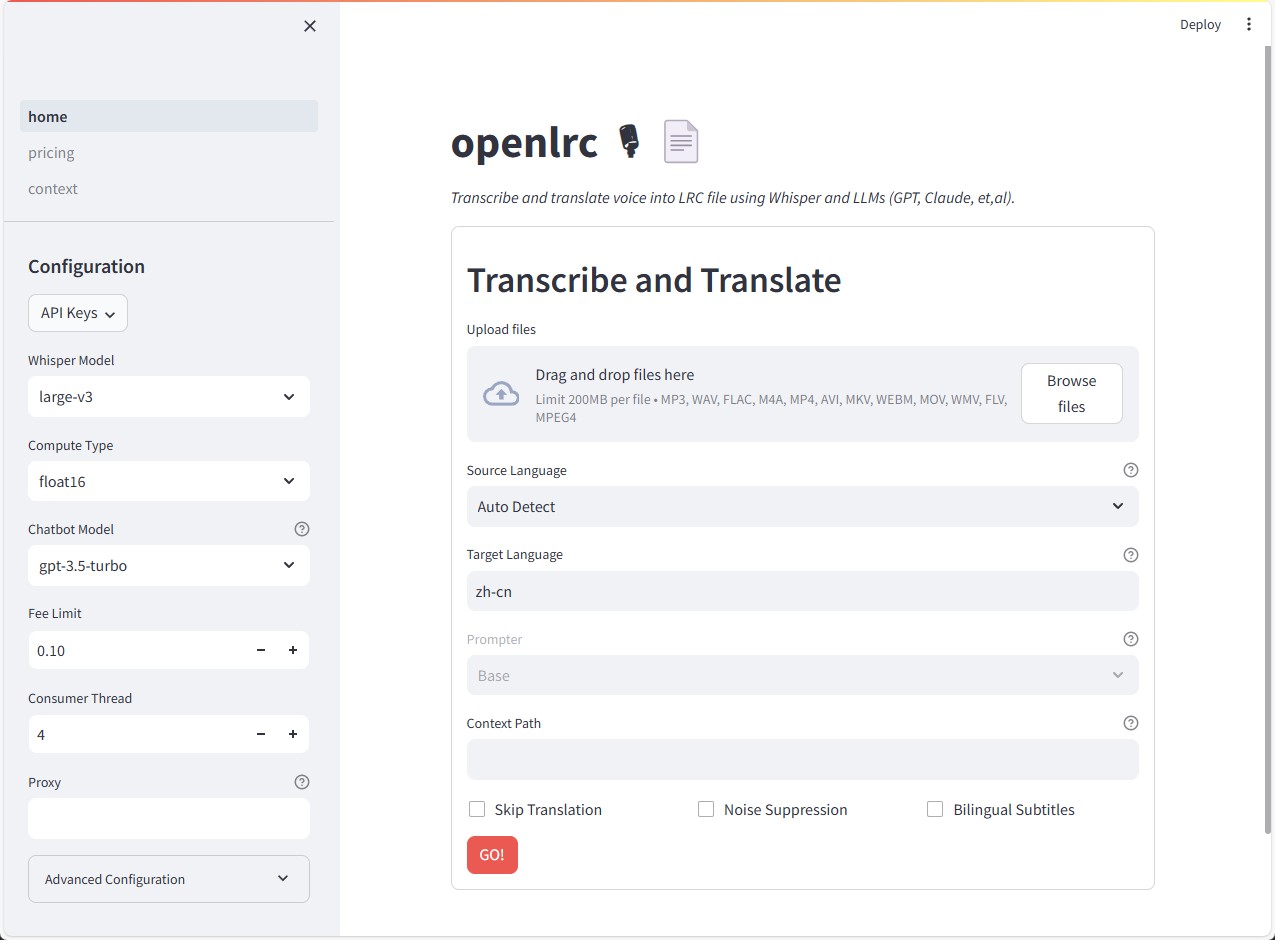Click Browse files to upload media

tap(1071, 393)
